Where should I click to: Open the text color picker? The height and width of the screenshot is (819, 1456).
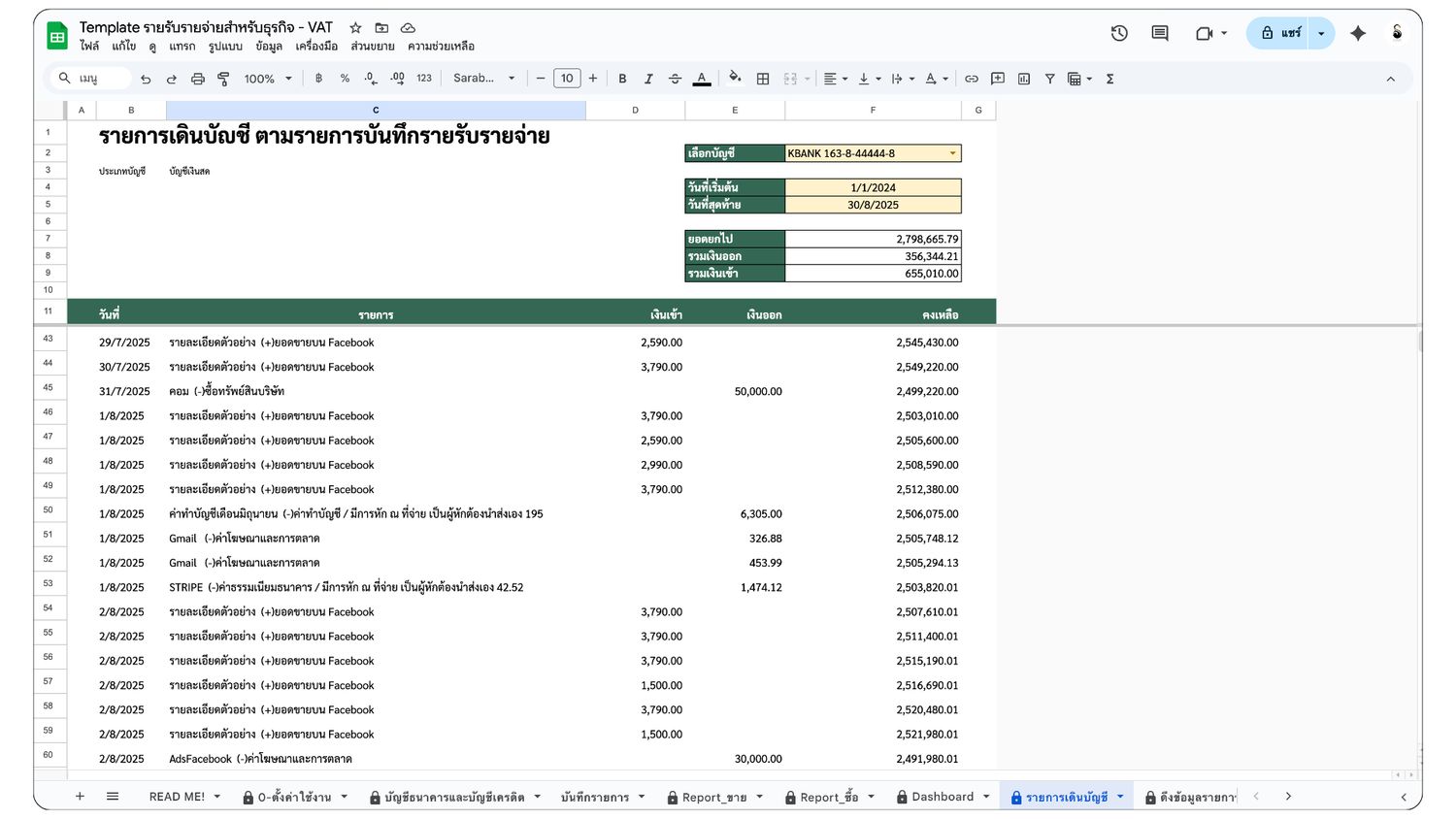702,79
